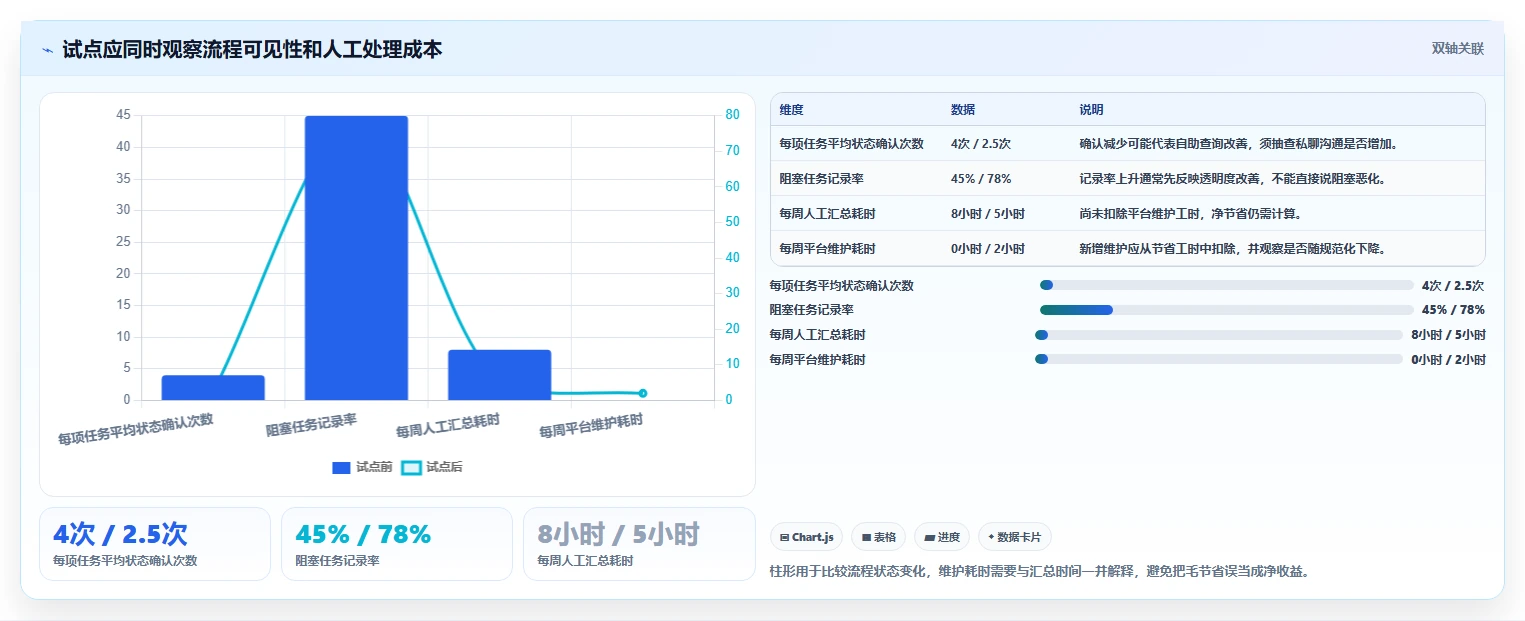Toggle the 试点前 legend series

(x=361, y=467)
